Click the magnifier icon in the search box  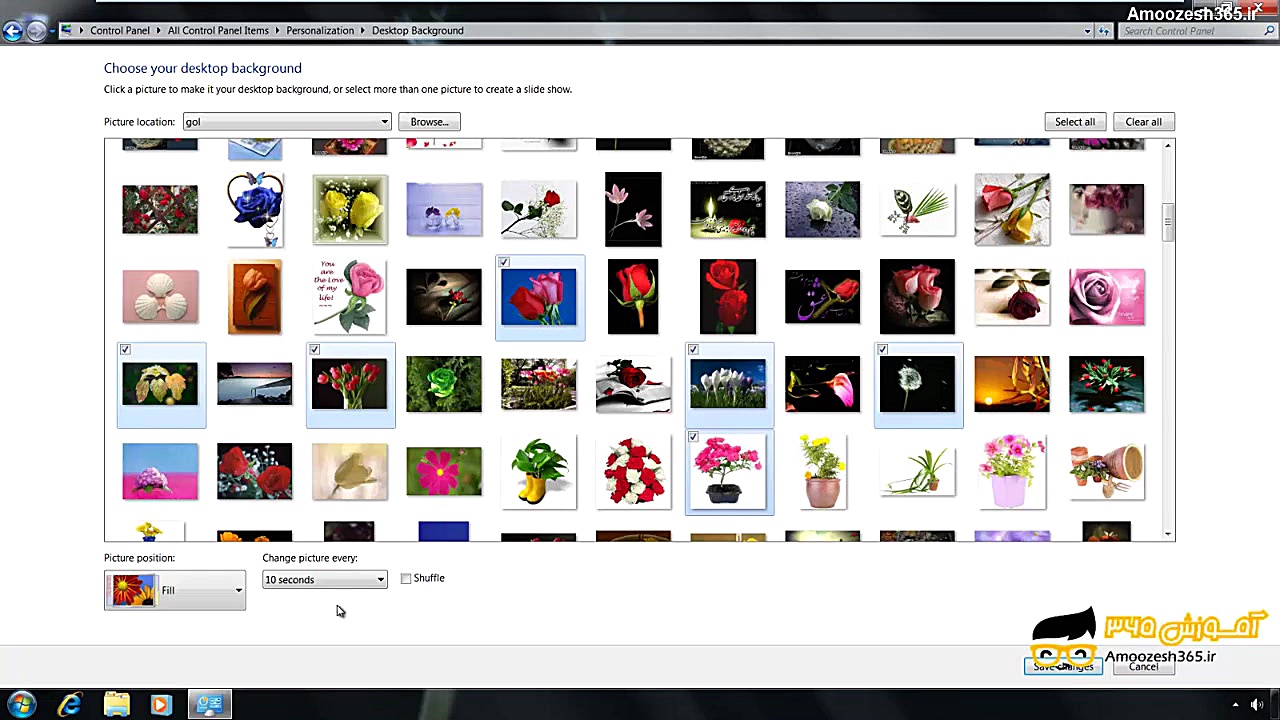tap(1268, 31)
